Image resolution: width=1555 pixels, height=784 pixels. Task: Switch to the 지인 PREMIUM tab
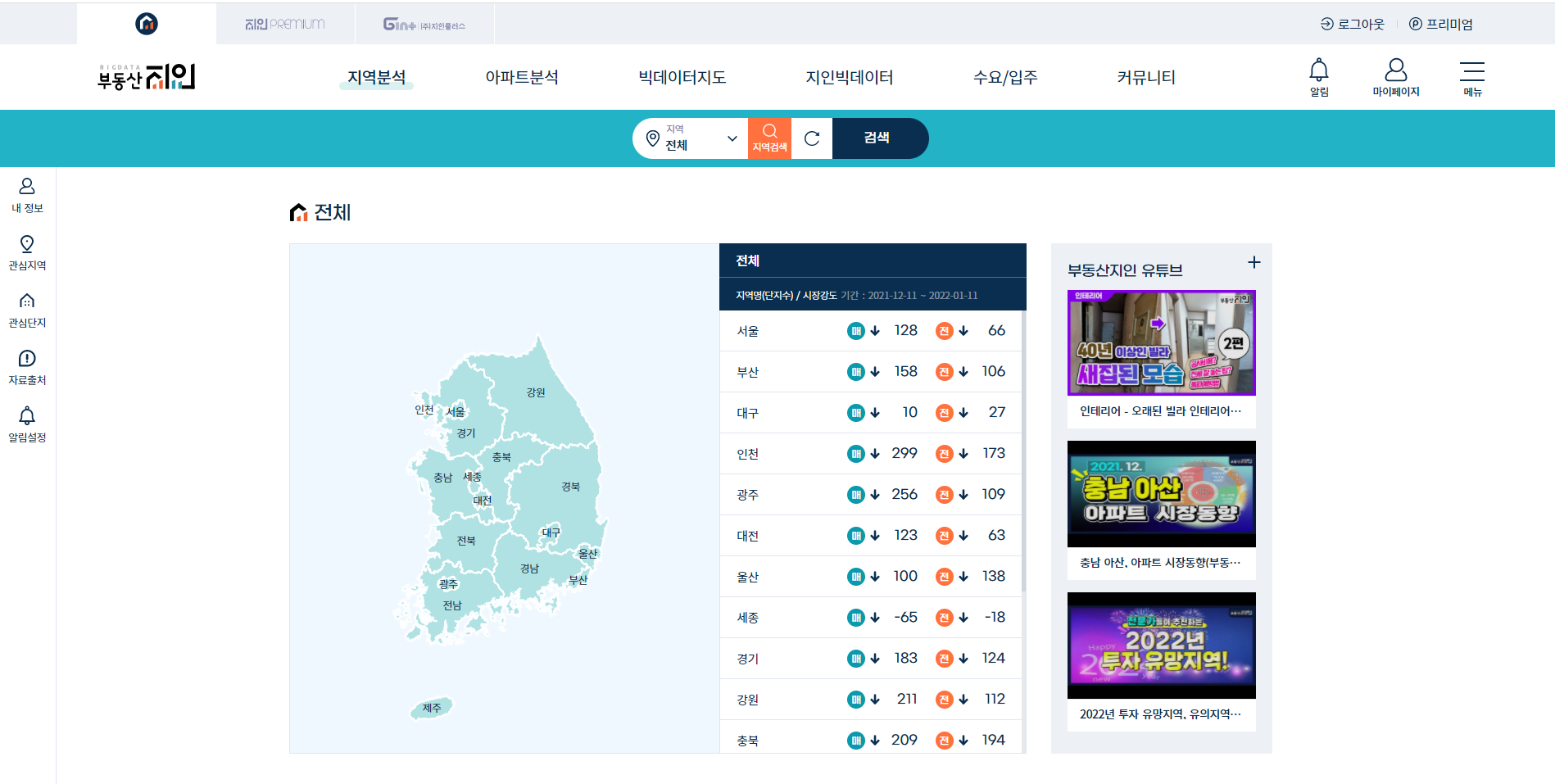tap(285, 24)
